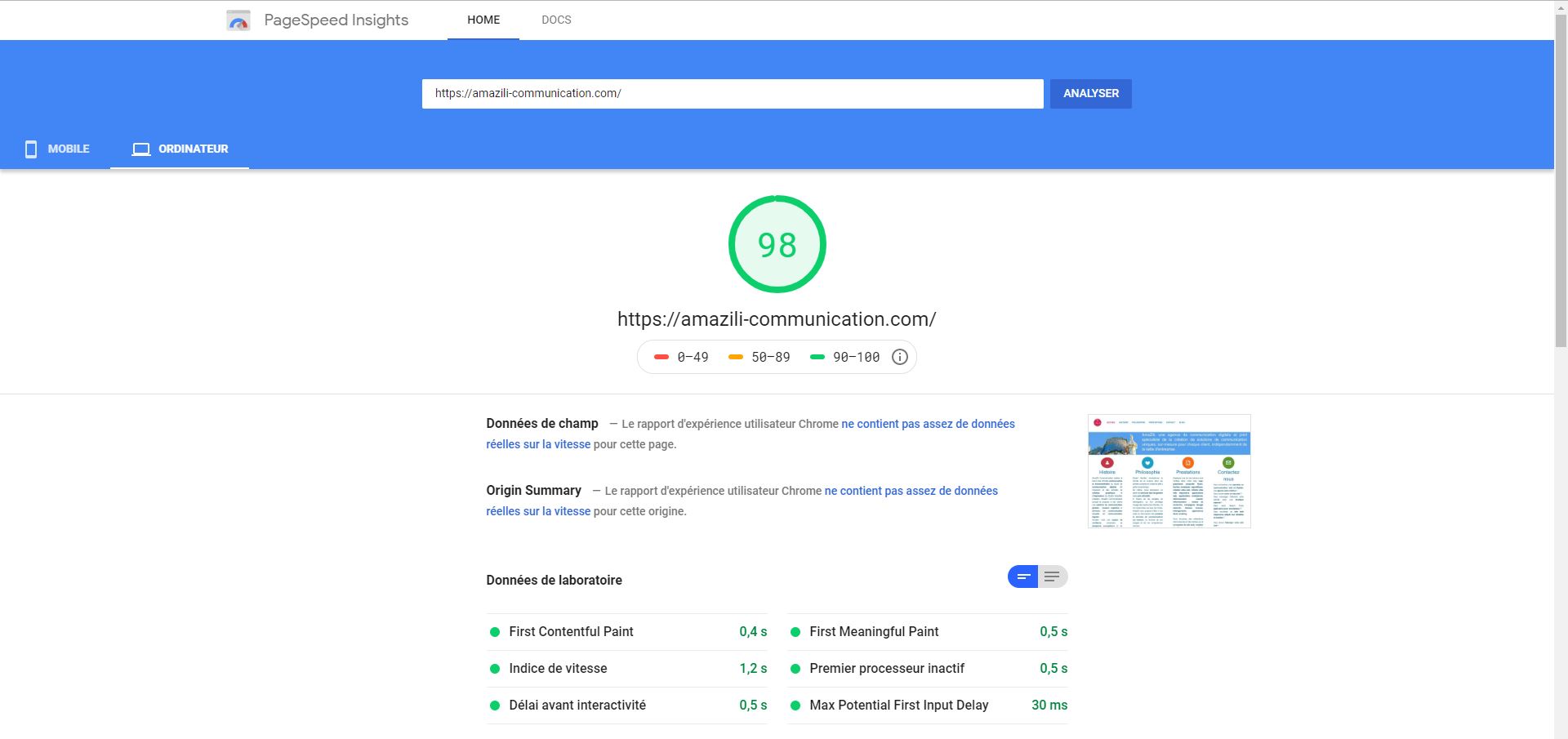
Task: Click the Indice de vitesse metric
Action: click(x=627, y=669)
